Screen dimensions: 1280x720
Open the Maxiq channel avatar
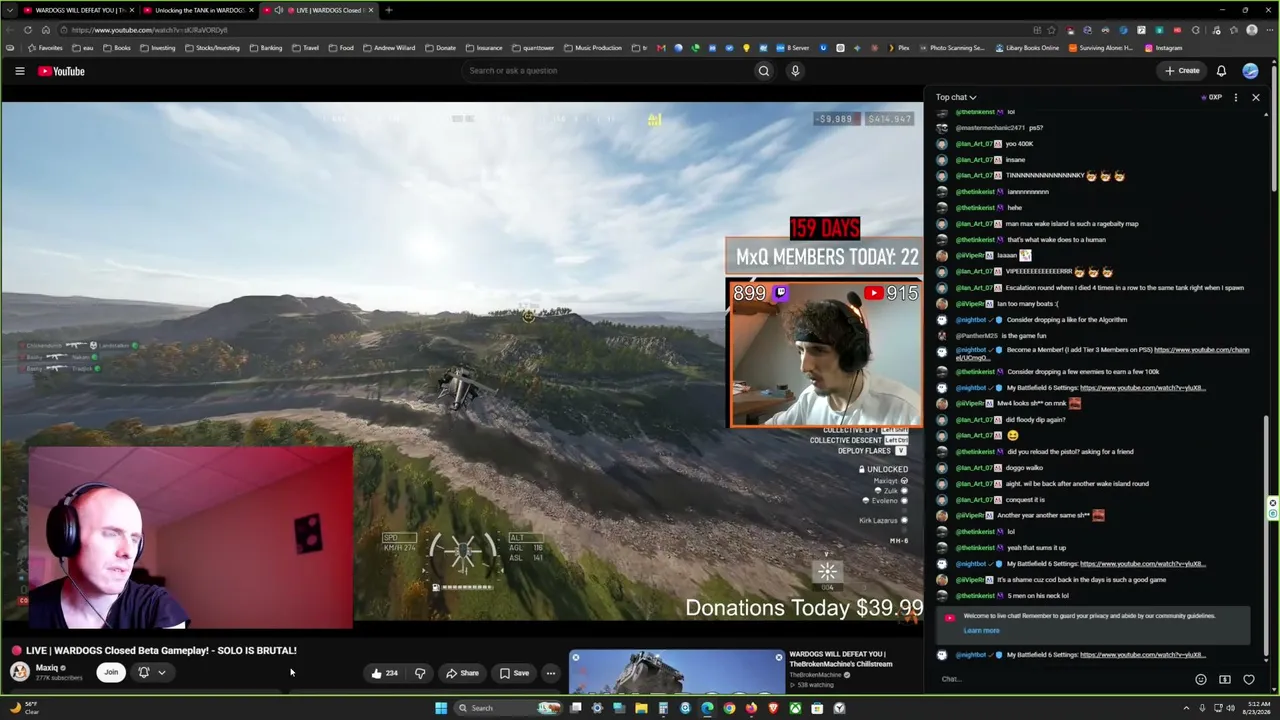point(19,671)
